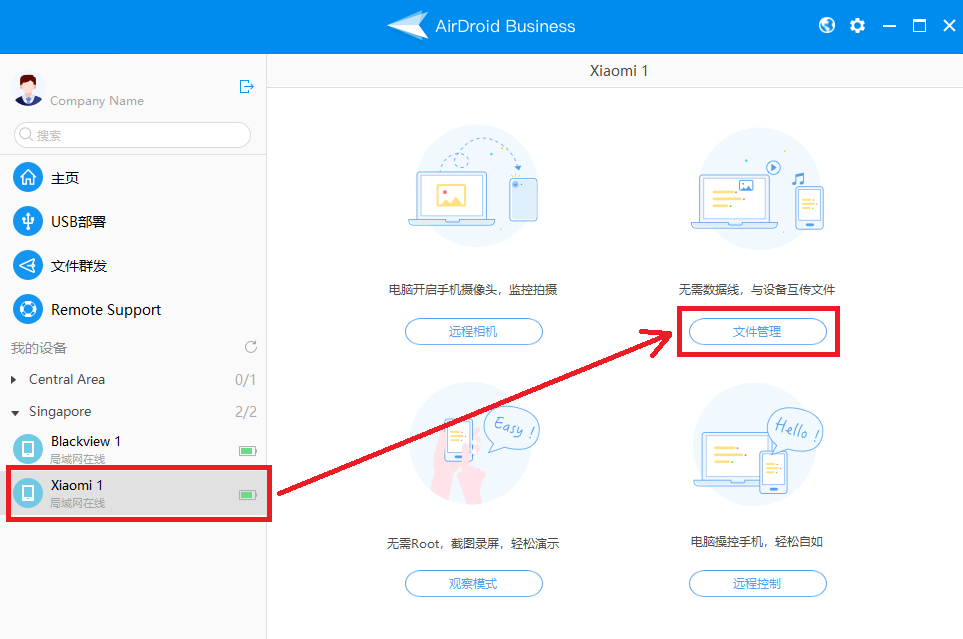
Task: Click caption 电脑操控手机，轻松自如
Action: [757, 541]
